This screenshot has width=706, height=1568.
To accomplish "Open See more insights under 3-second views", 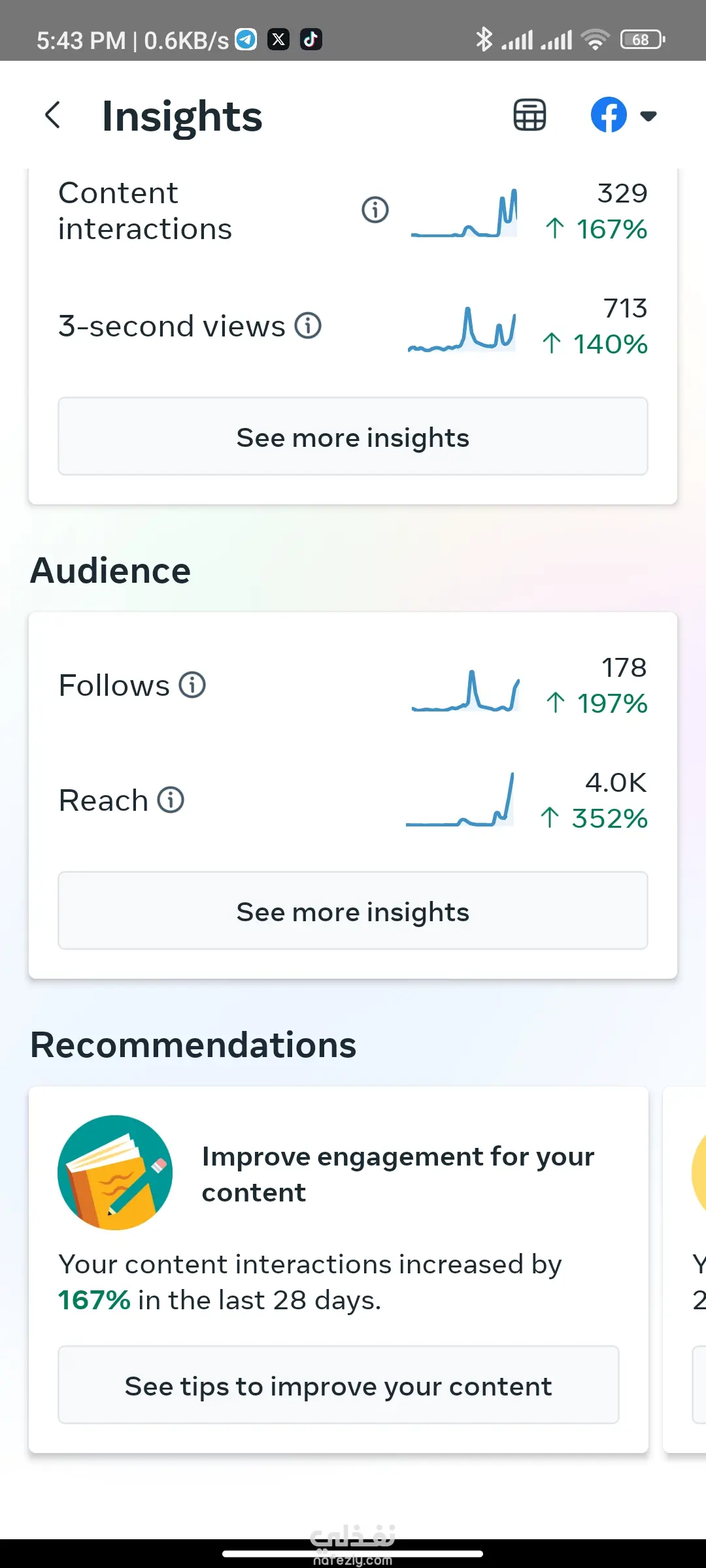I will click(x=353, y=436).
